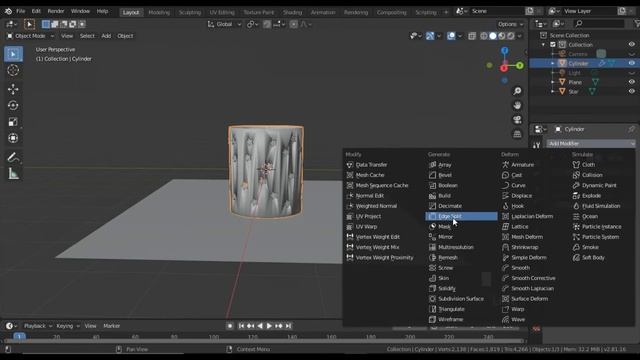Open the timeline View menu

coord(90,326)
